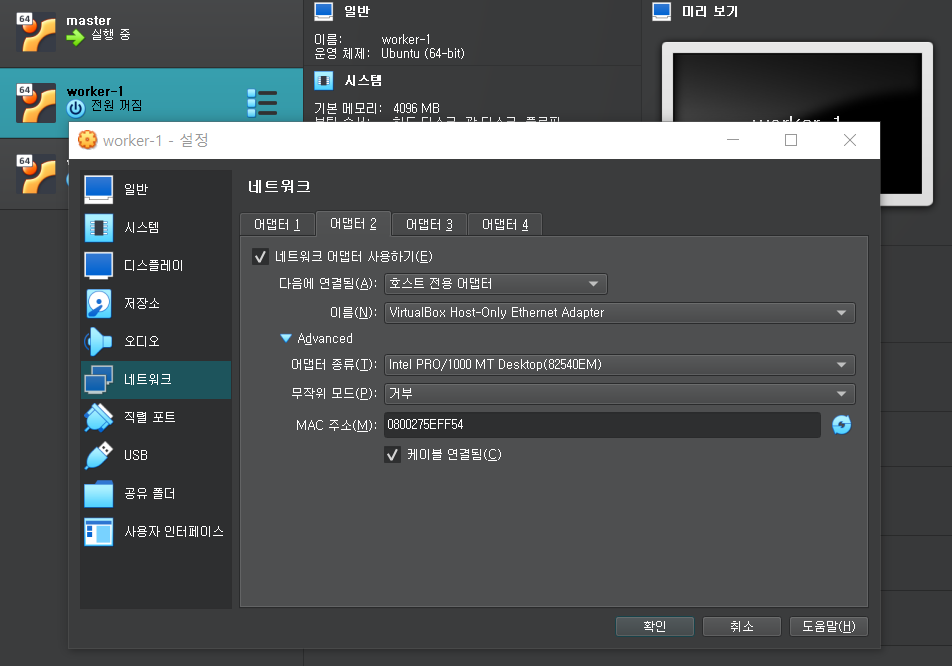Screen dimensions: 952x666
Task: Click the 네트워크 page heading
Action: [x=279, y=186]
